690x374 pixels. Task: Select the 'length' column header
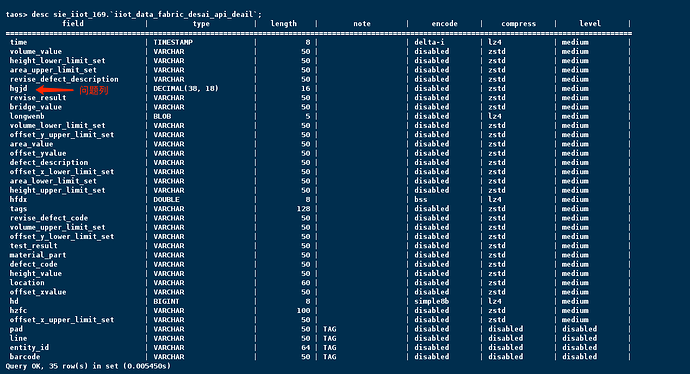tap(283, 24)
